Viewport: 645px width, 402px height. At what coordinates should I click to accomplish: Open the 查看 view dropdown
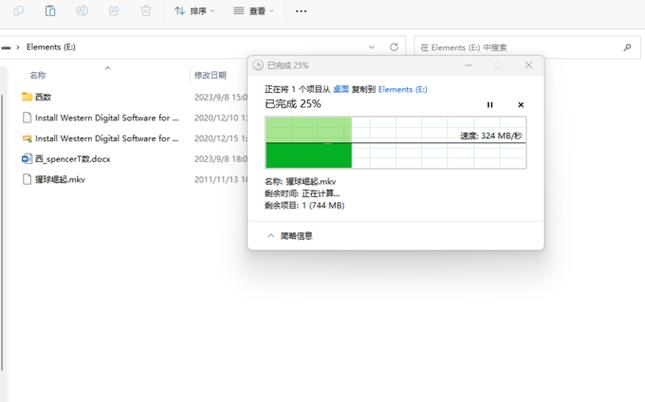coord(253,11)
